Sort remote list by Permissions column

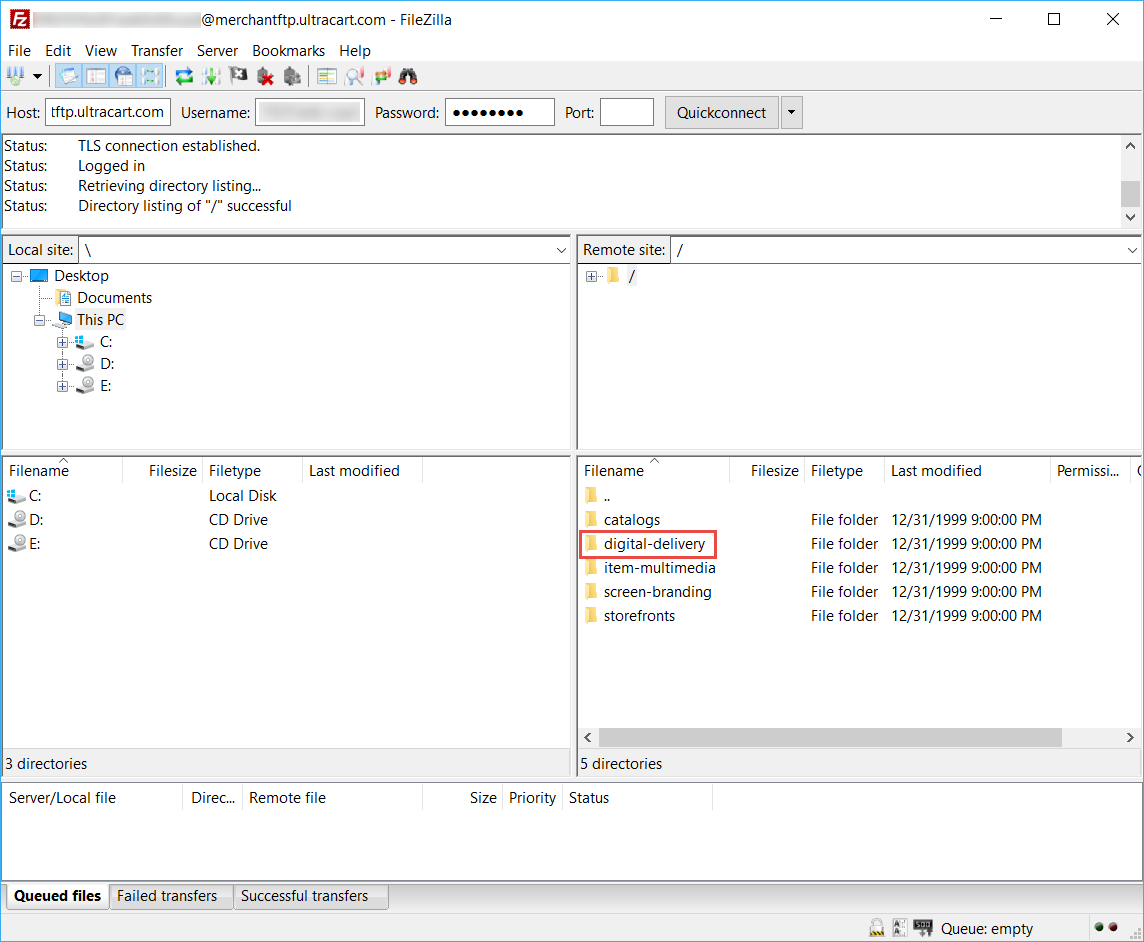click(x=1090, y=471)
